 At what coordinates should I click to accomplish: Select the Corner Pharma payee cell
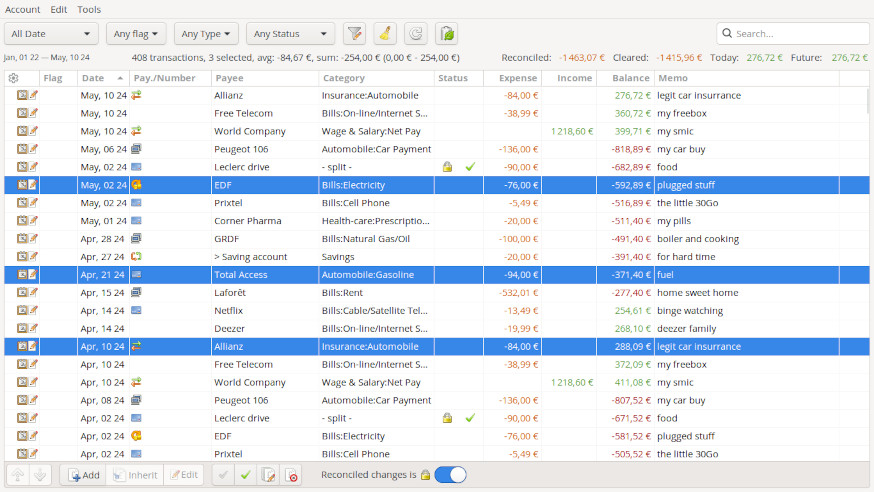pos(265,221)
